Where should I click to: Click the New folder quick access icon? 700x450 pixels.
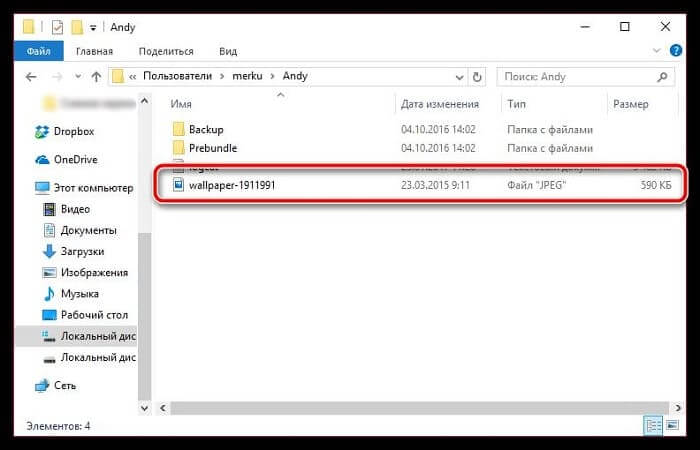click(x=77, y=27)
